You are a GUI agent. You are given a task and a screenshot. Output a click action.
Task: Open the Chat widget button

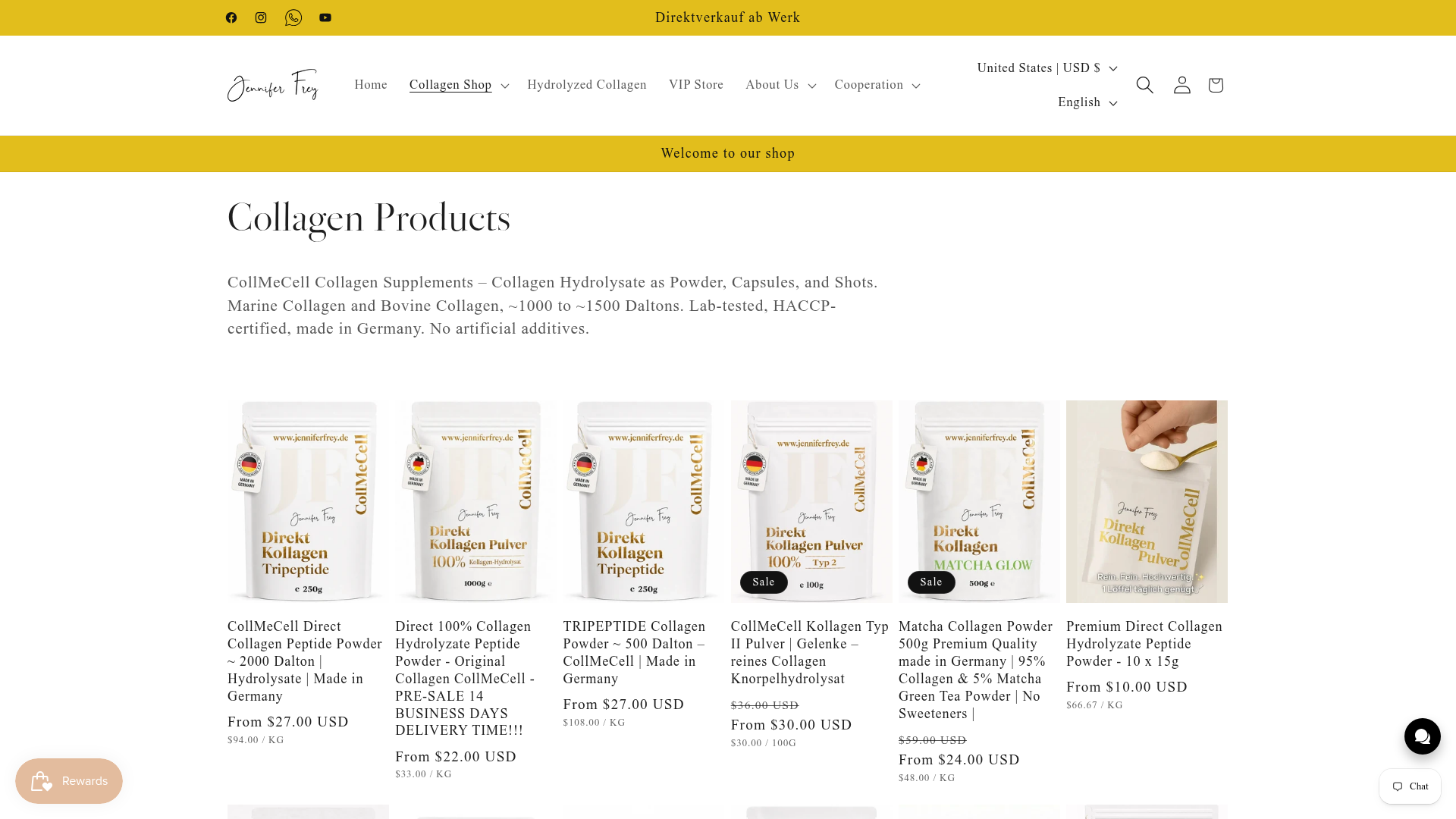[1410, 786]
